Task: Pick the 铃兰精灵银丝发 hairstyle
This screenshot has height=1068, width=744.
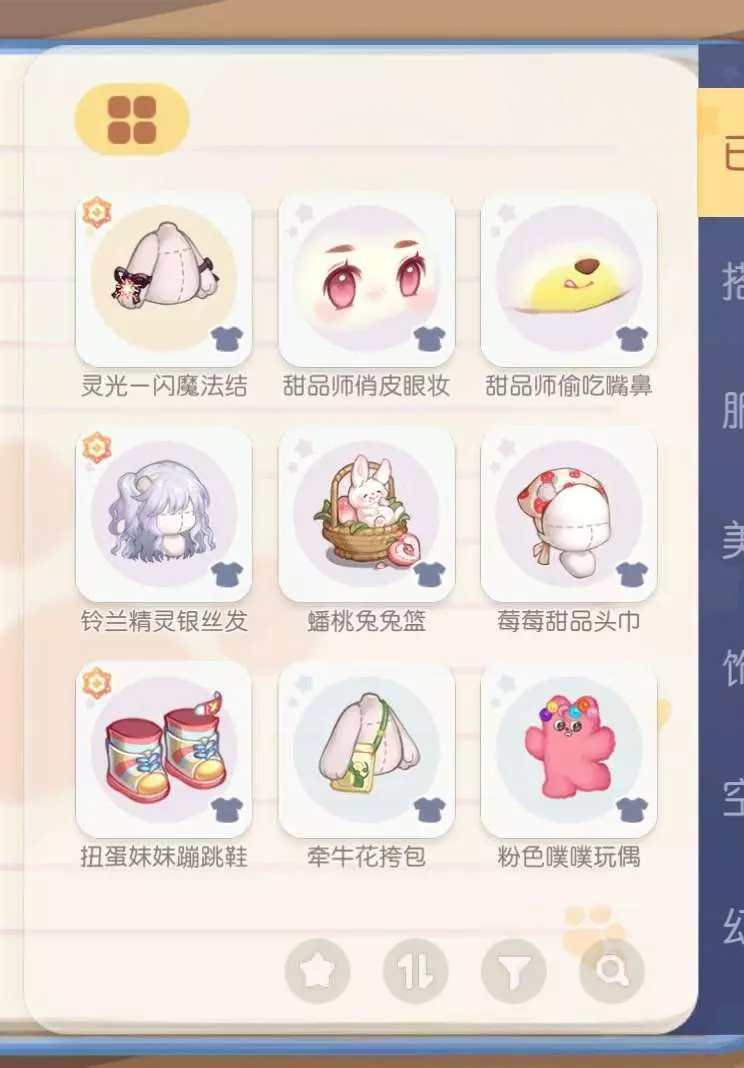Action: click(x=164, y=515)
